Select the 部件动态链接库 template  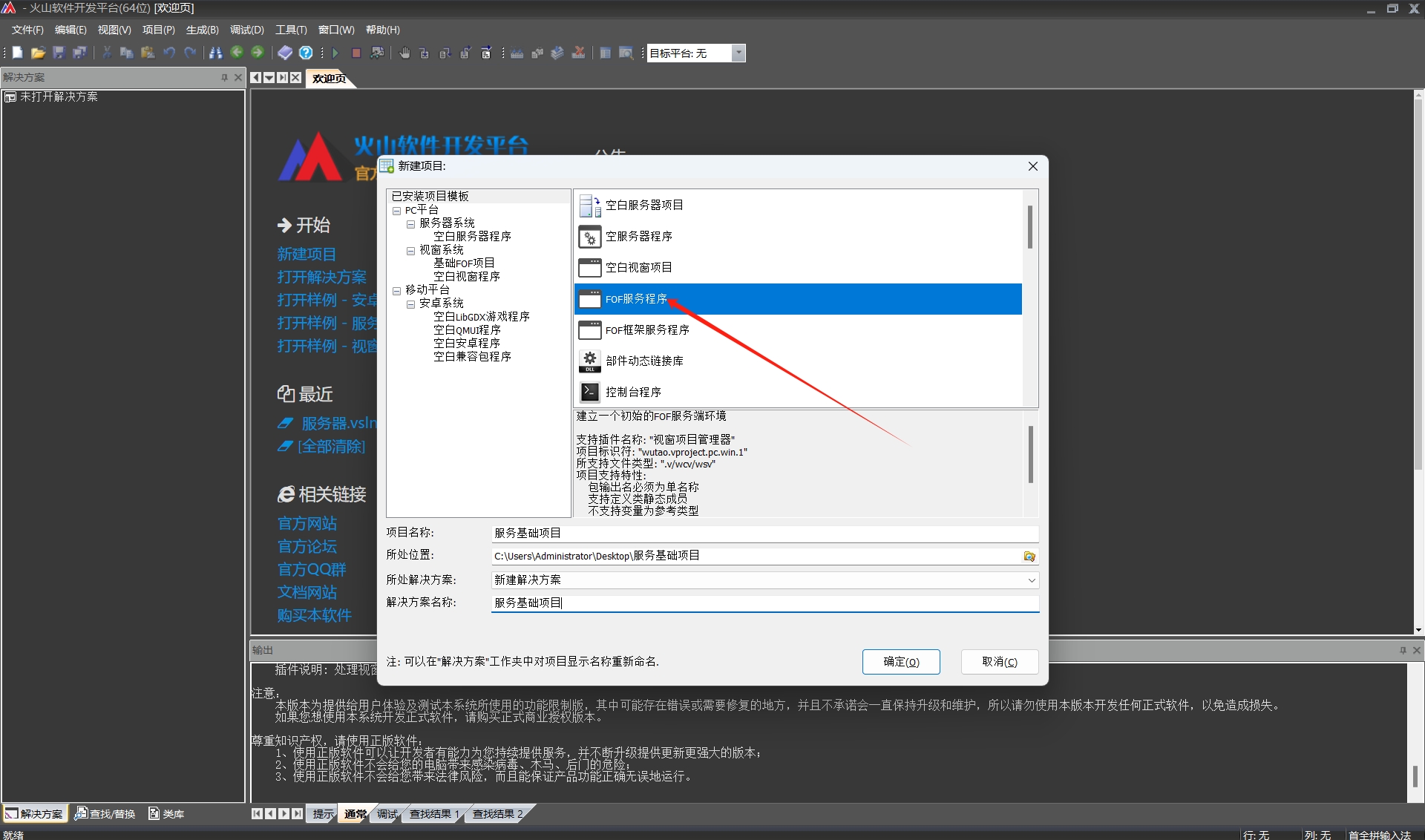tap(798, 361)
